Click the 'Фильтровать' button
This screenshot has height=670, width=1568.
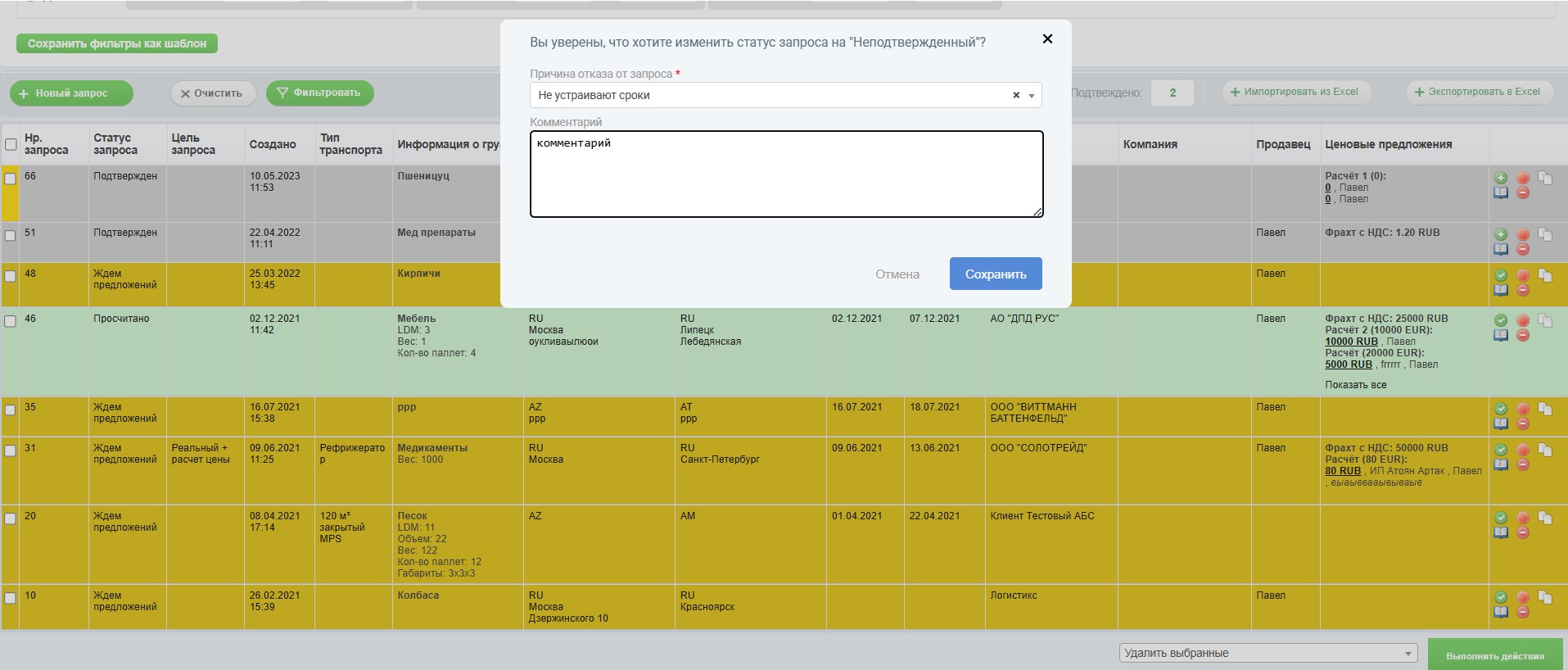[319, 93]
